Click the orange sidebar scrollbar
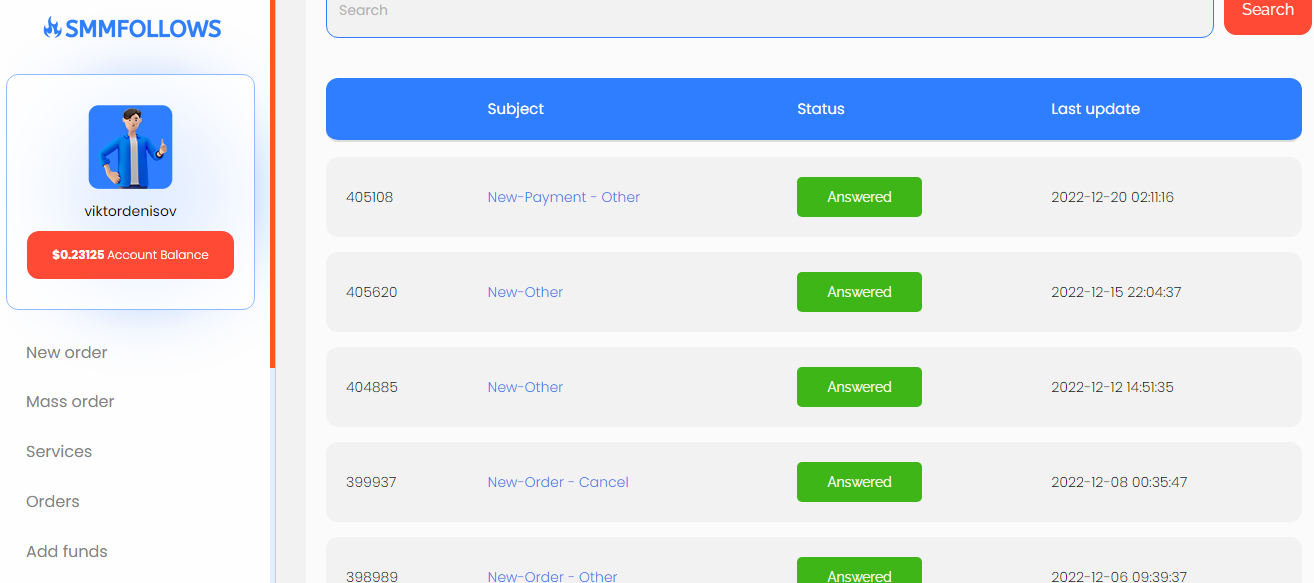The height and width of the screenshot is (583, 1314). click(x=272, y=183)
